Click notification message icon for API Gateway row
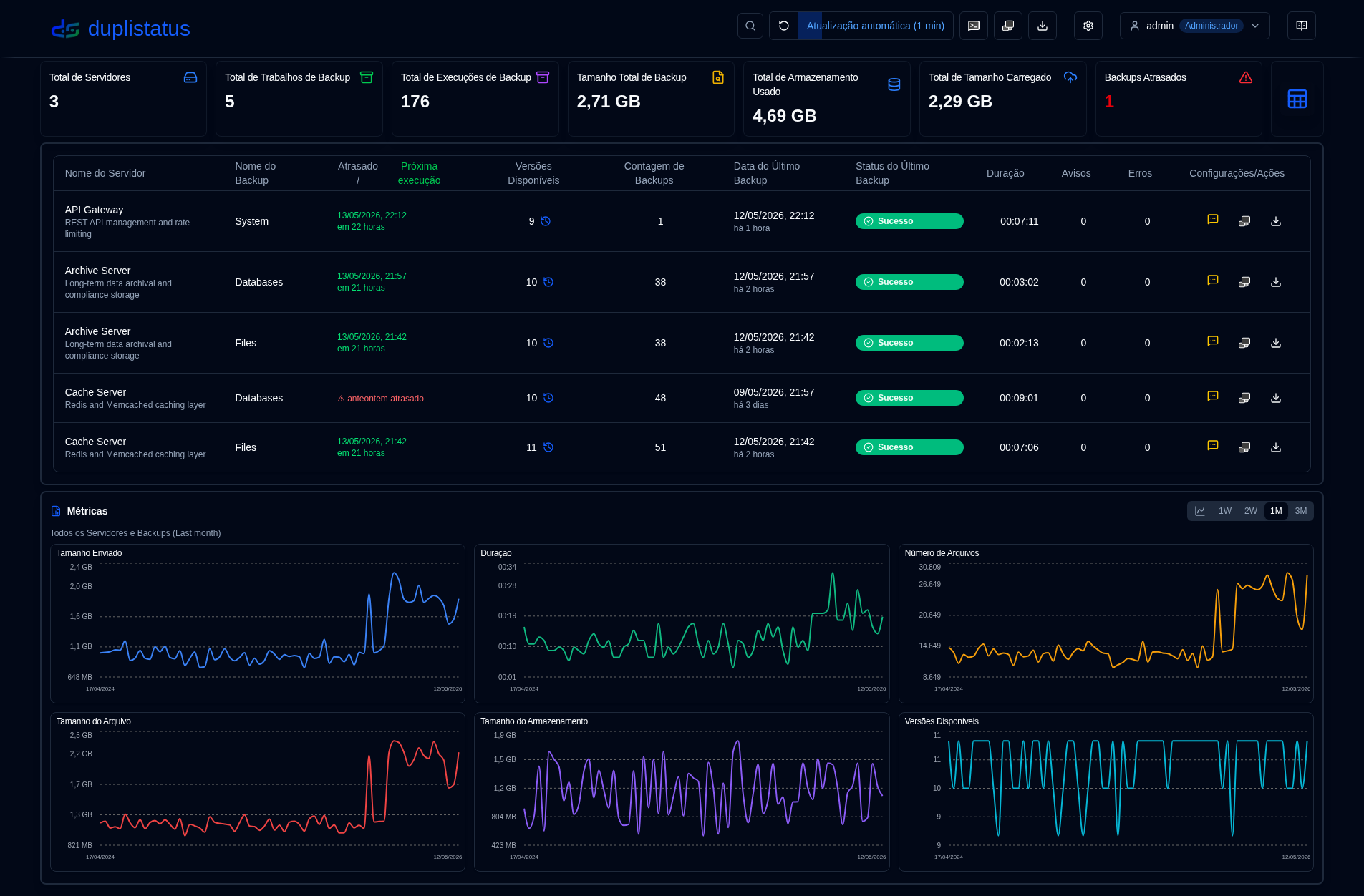1364x896 pixels. pyautogui.click(x=1213, y=220)
